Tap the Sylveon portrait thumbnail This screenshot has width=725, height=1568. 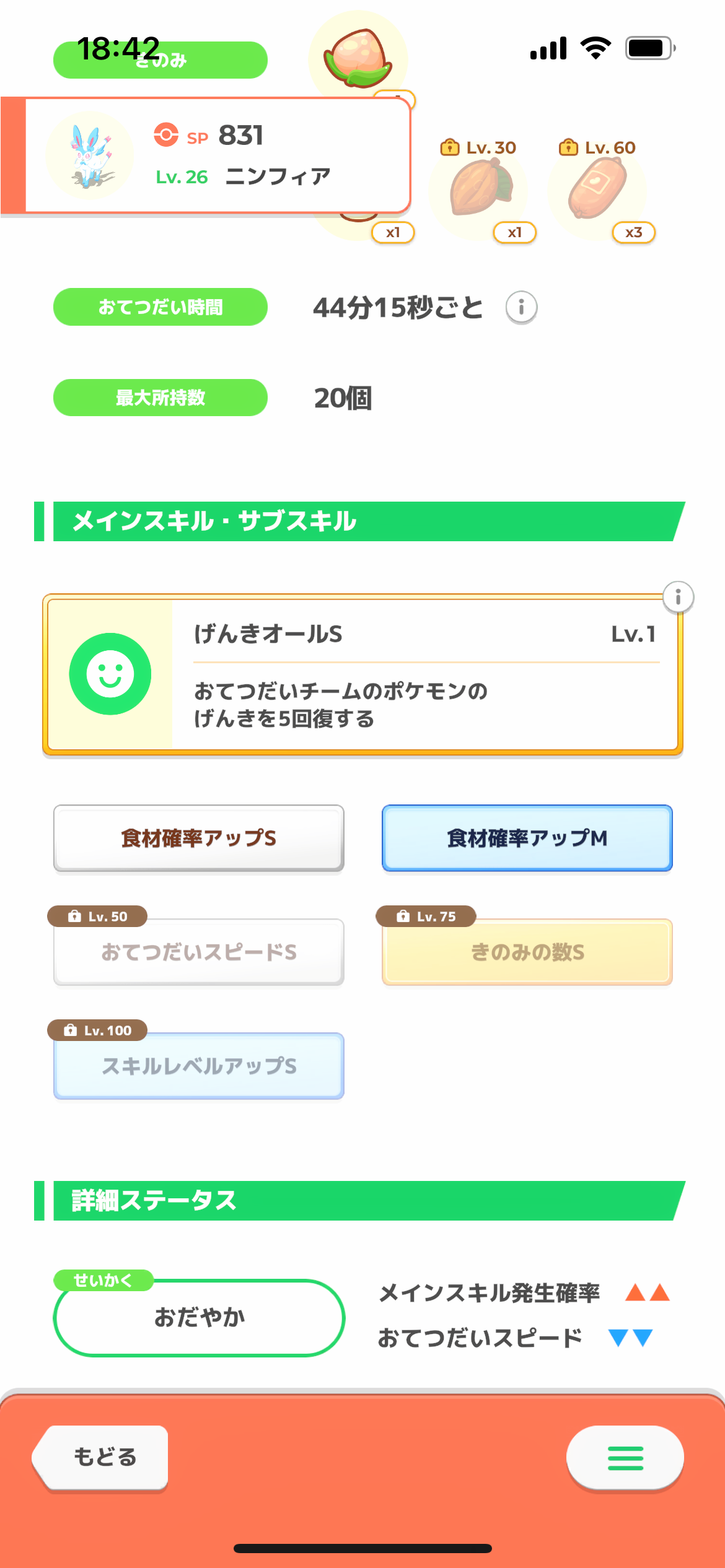point(90,156)
